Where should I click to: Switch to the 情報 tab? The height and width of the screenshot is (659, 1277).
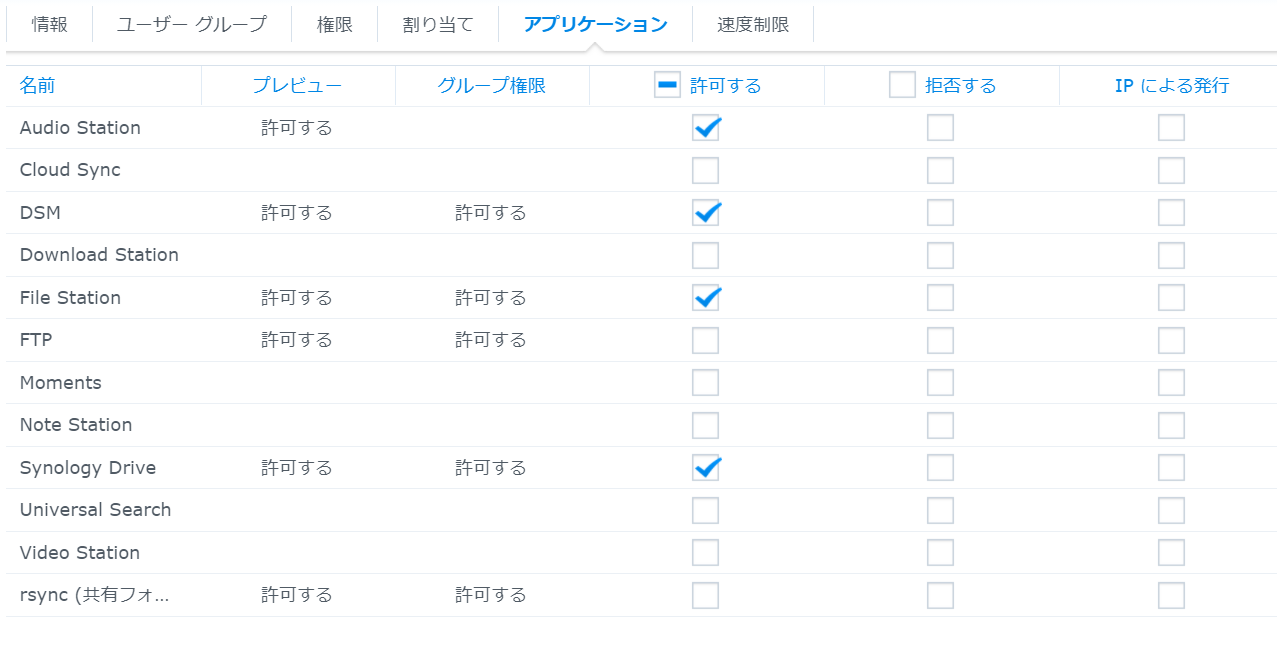click(49, 25)
